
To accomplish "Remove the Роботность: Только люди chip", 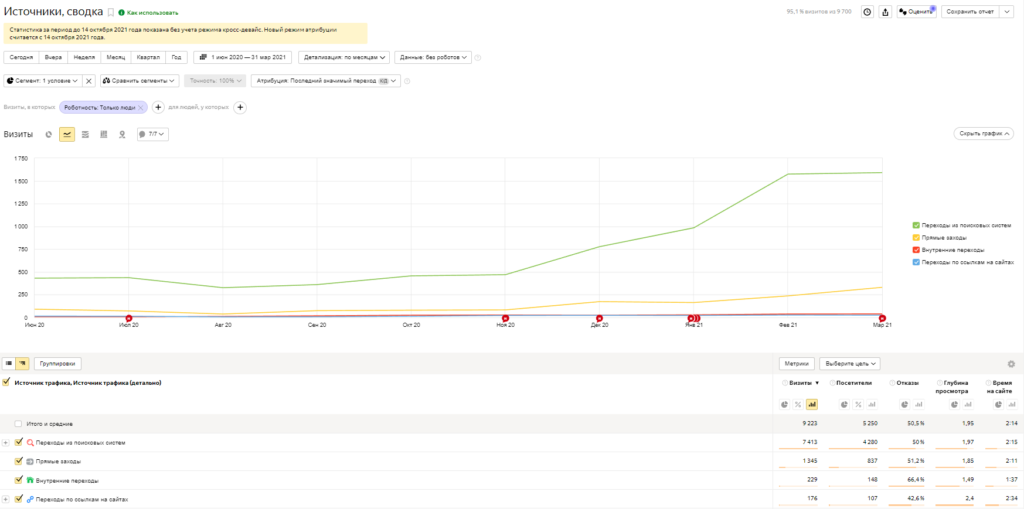I will click(140, 107).
